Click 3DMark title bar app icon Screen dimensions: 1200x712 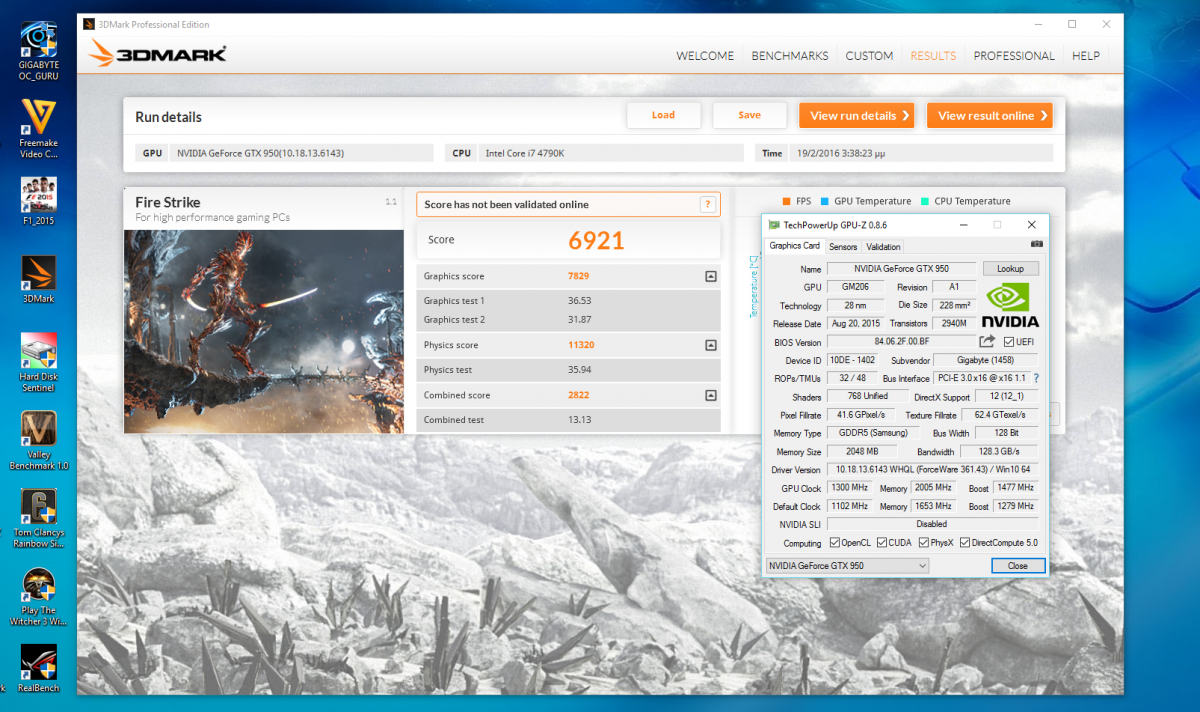(x=88, y=24)
